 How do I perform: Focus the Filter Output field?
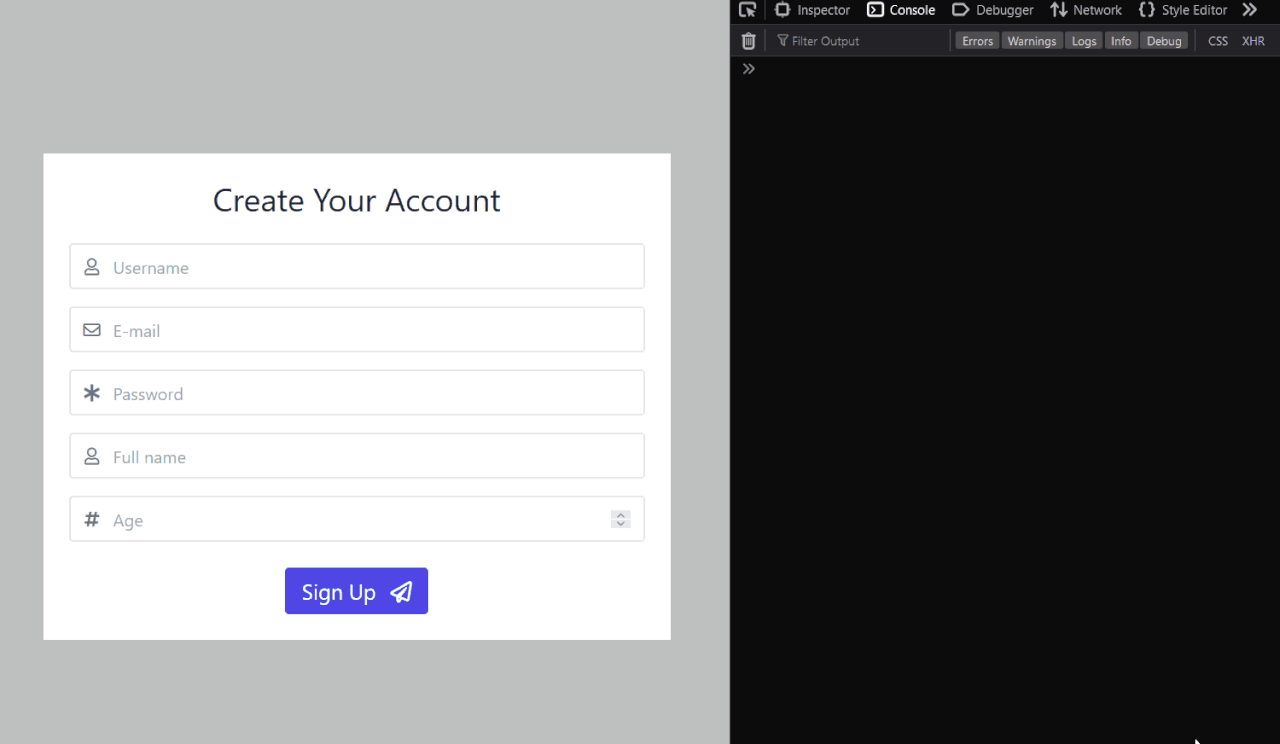(x=860, y=41)
